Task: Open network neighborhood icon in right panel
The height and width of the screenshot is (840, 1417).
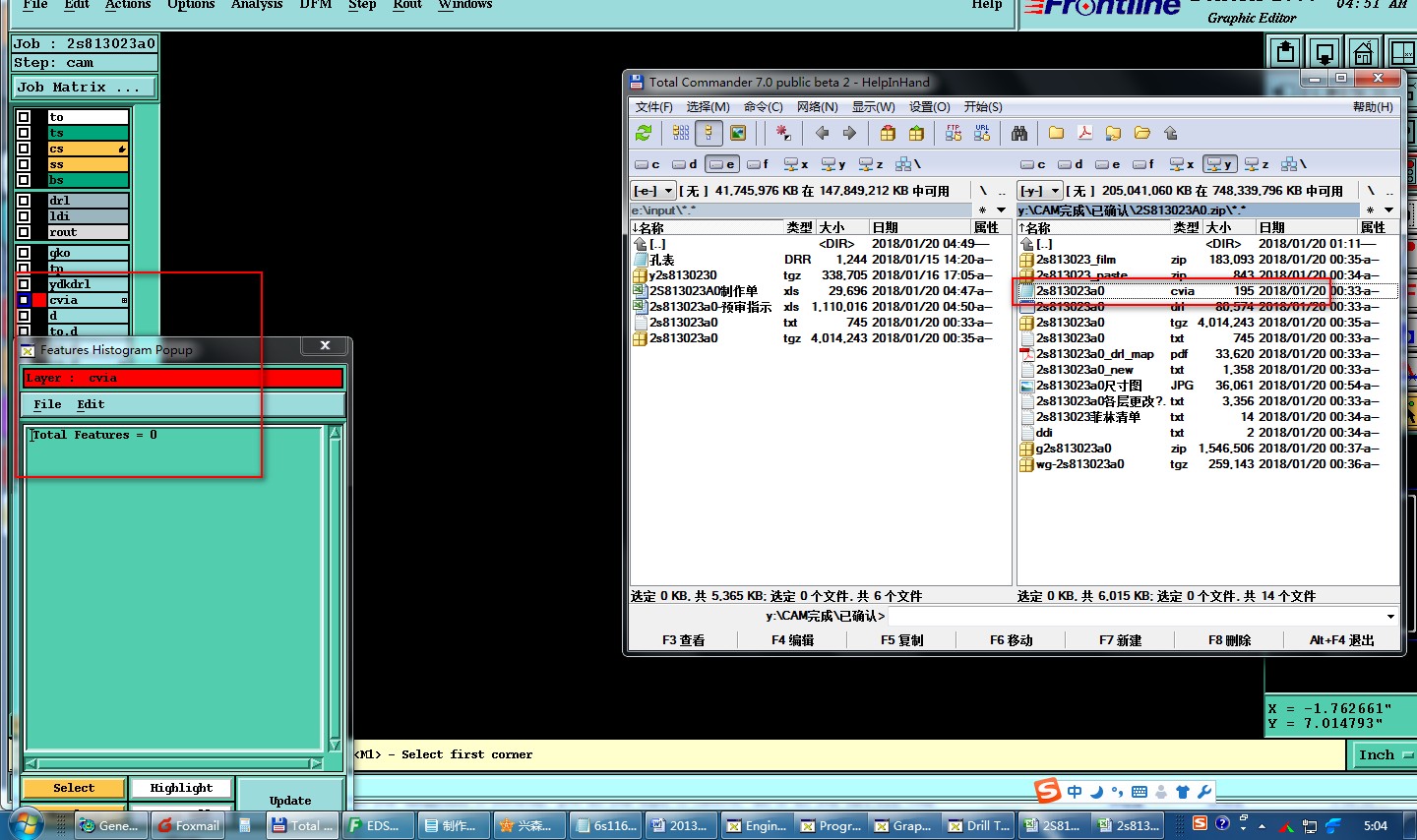Action: pyautogui.click(x=1295, y=164)
